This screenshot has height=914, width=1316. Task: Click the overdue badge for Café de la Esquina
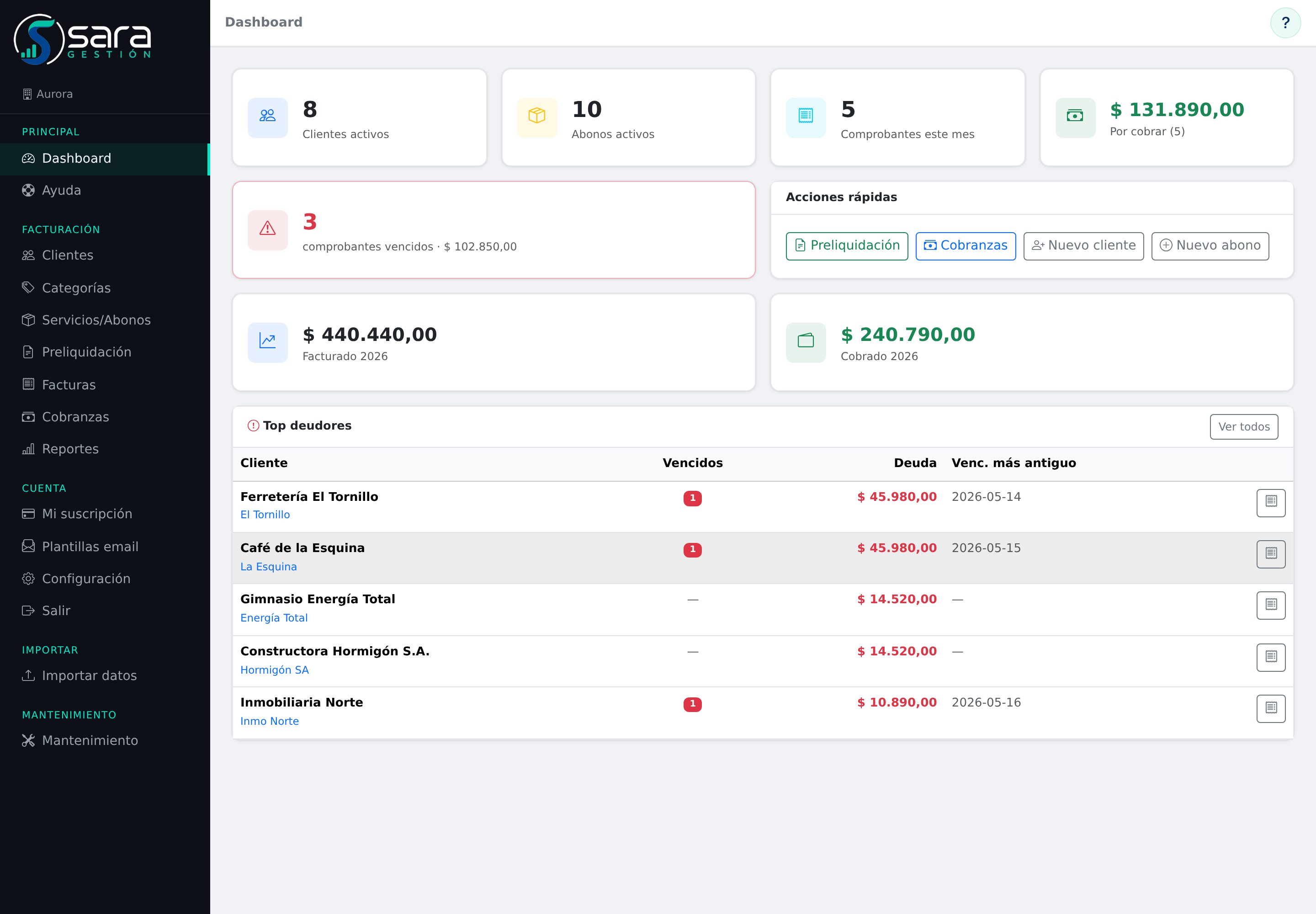[x=692, y=550]
